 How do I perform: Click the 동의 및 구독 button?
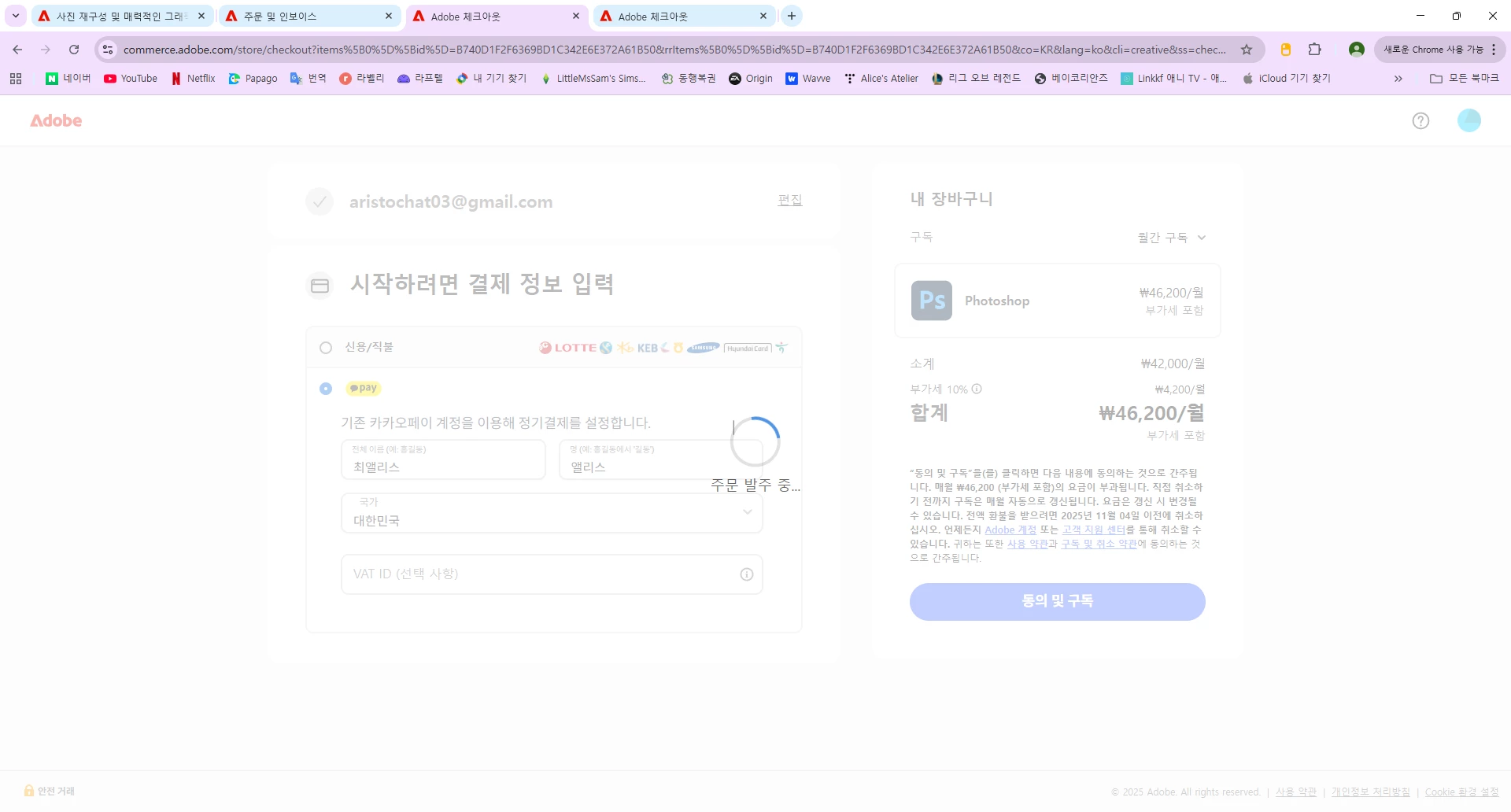click(x=1057, y=601)
